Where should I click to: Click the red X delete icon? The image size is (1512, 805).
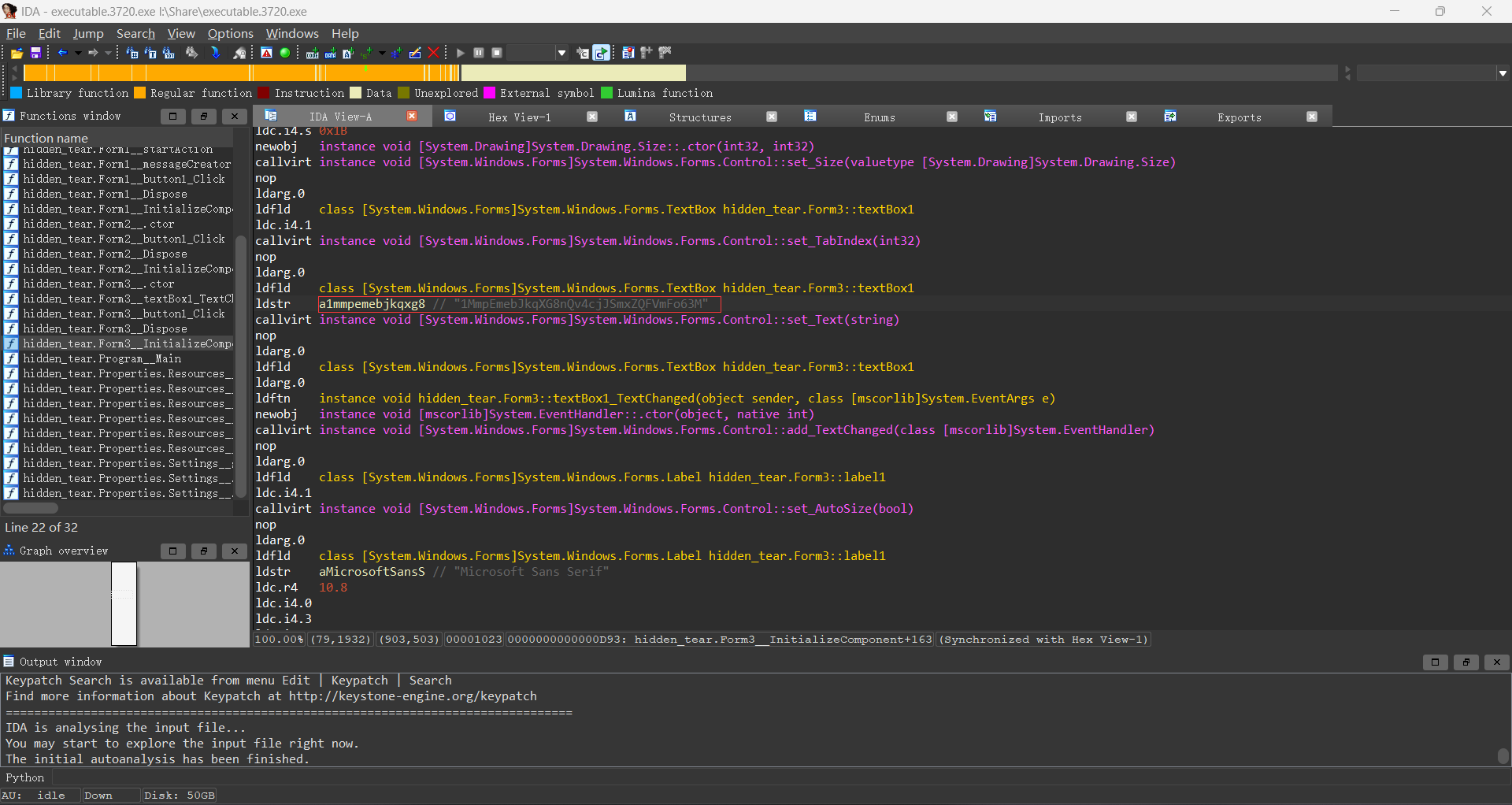click(433, 53)
